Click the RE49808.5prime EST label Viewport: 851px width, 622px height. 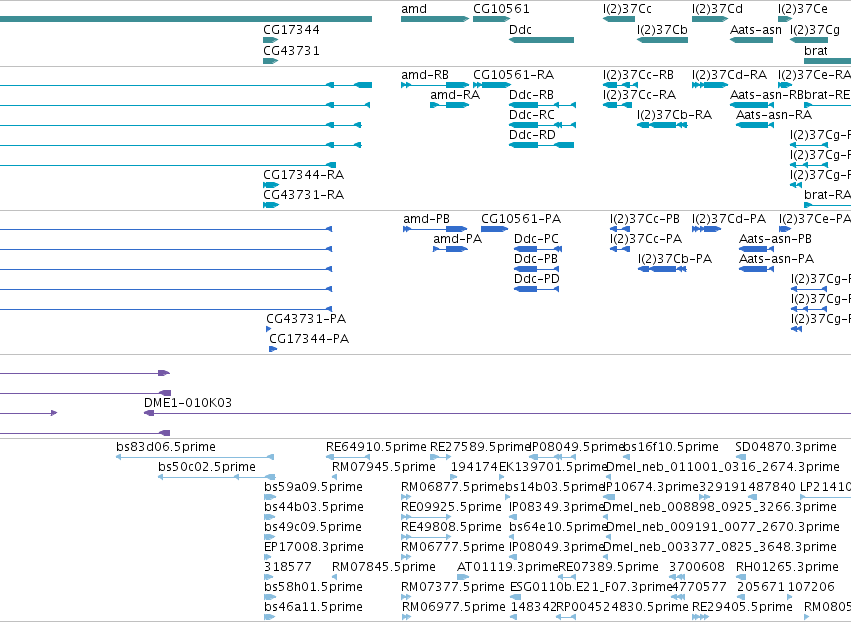click(x=451, y=528)
